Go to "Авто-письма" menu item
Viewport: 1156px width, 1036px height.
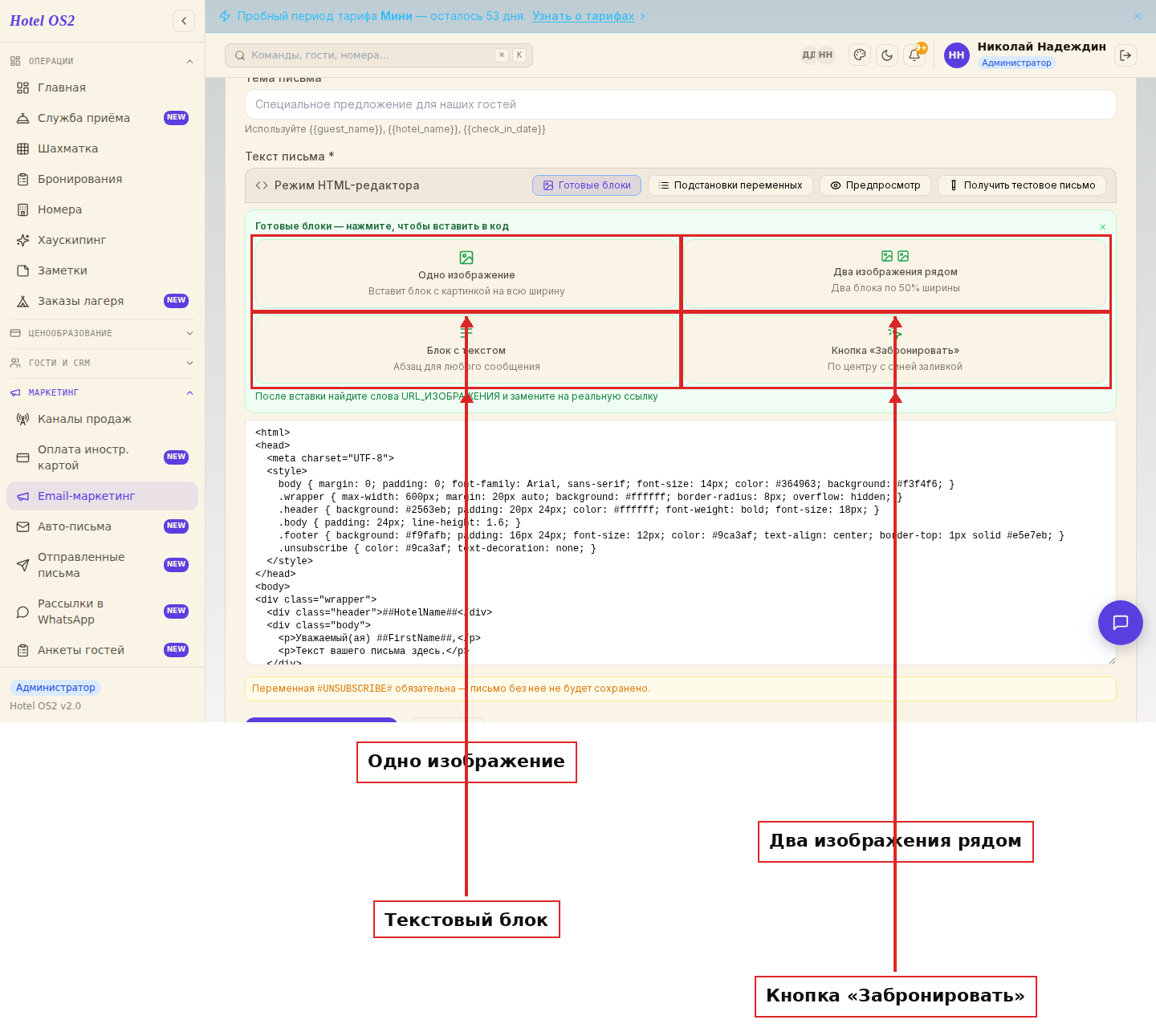pos(102,526)
